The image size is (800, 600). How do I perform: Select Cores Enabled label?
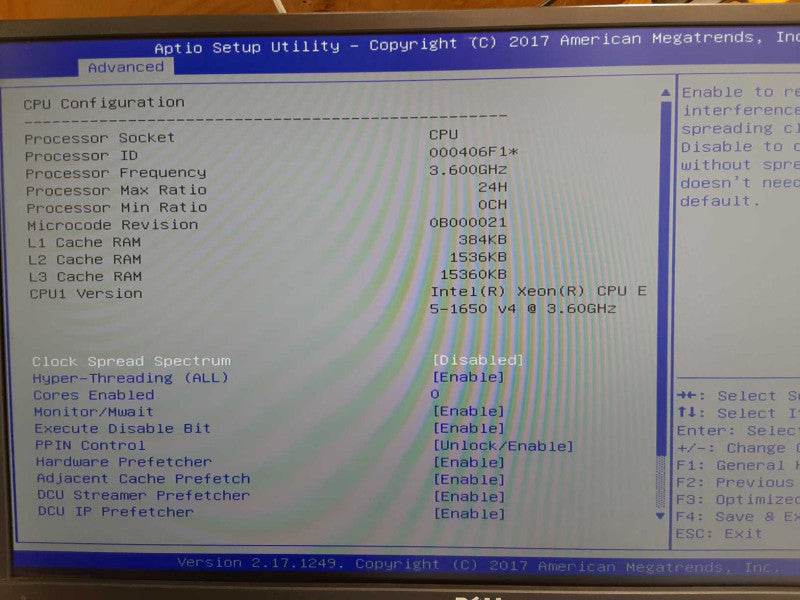coord(94,395)
